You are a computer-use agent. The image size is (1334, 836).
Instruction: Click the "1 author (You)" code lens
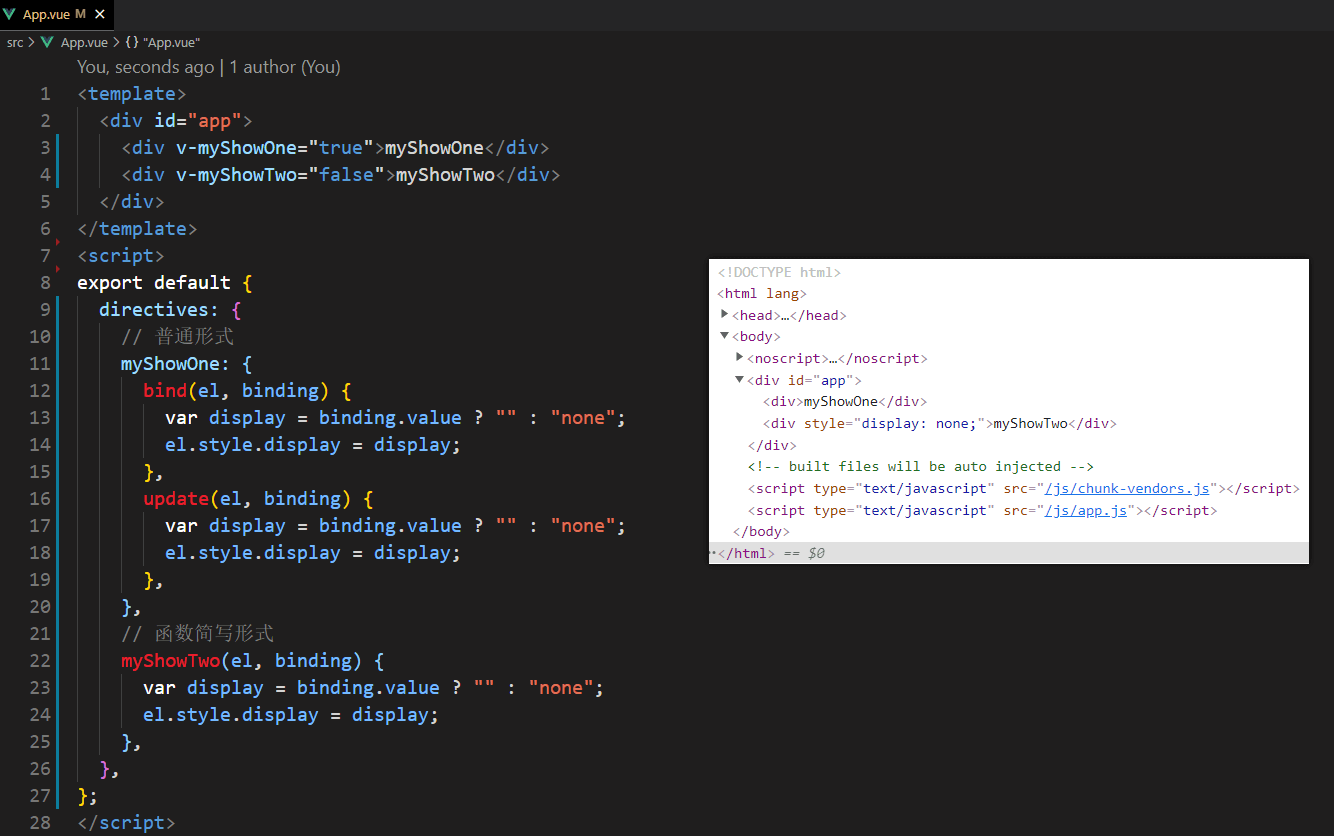[x=285, y=67]
